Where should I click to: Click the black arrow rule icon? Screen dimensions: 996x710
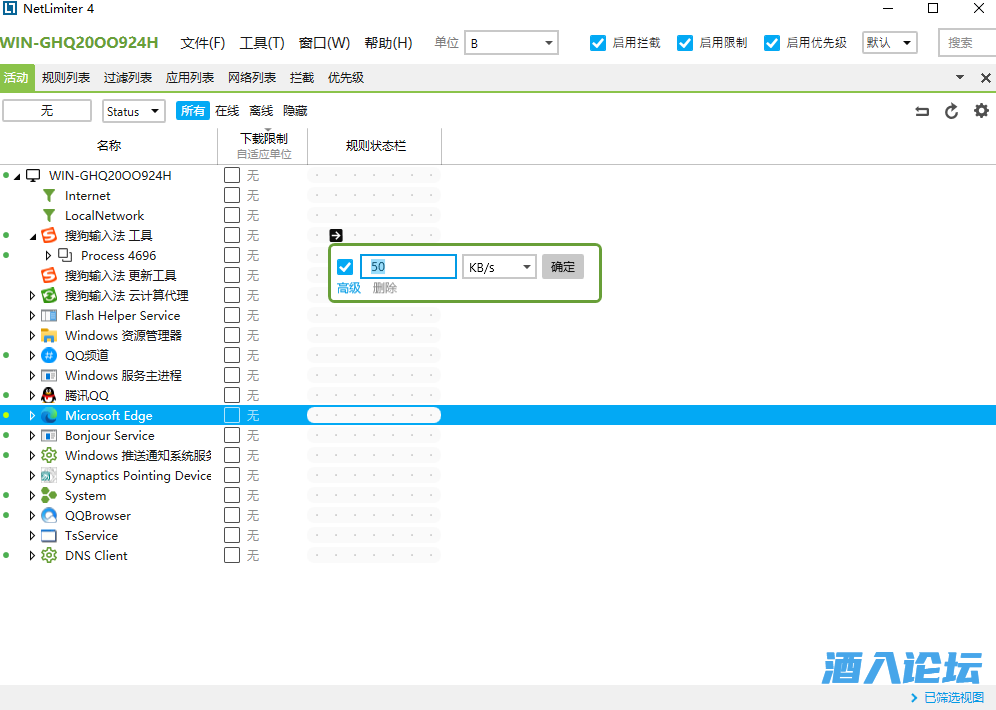click(x=336, y=236)
